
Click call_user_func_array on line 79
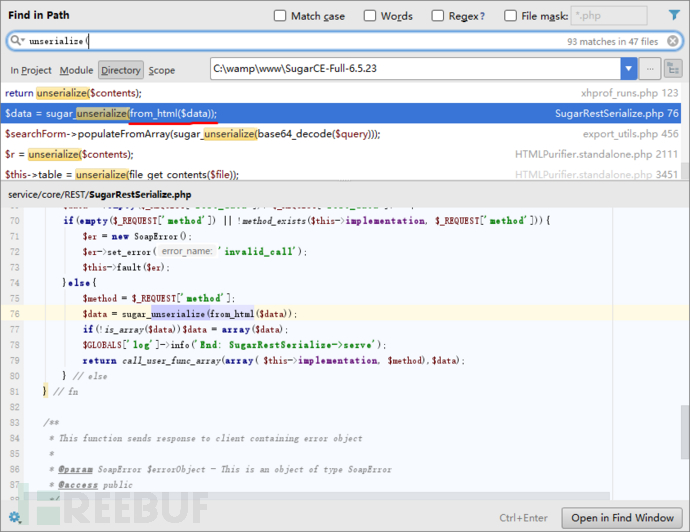point(172,360)
